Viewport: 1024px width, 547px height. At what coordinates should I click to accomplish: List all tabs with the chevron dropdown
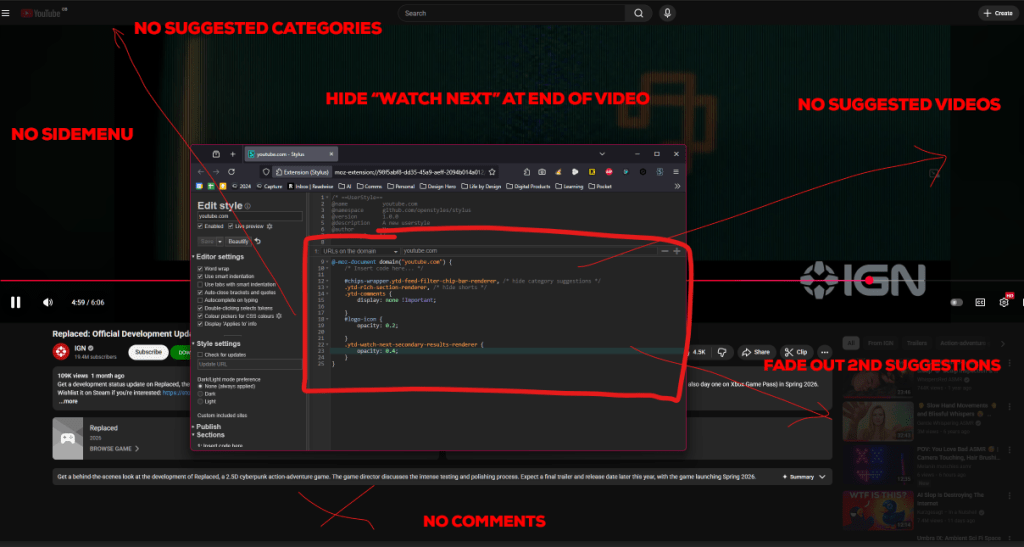click(x=601, y=154)
